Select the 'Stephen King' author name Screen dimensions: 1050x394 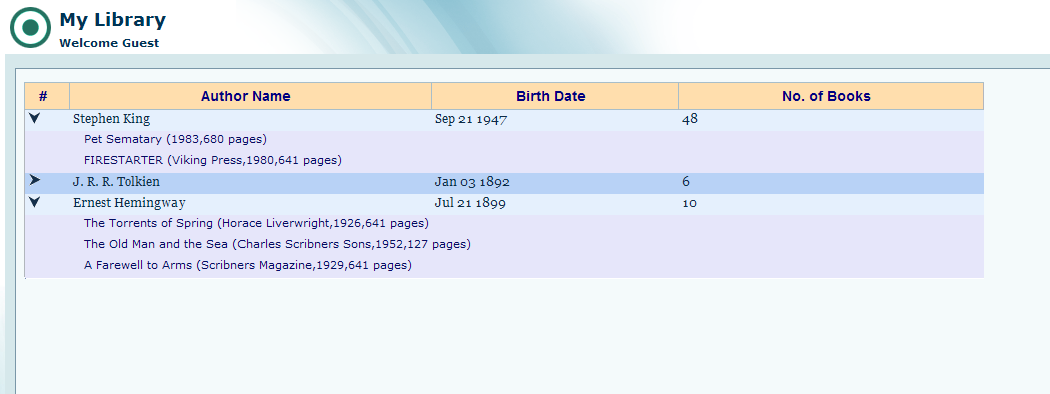coord(111,119)
